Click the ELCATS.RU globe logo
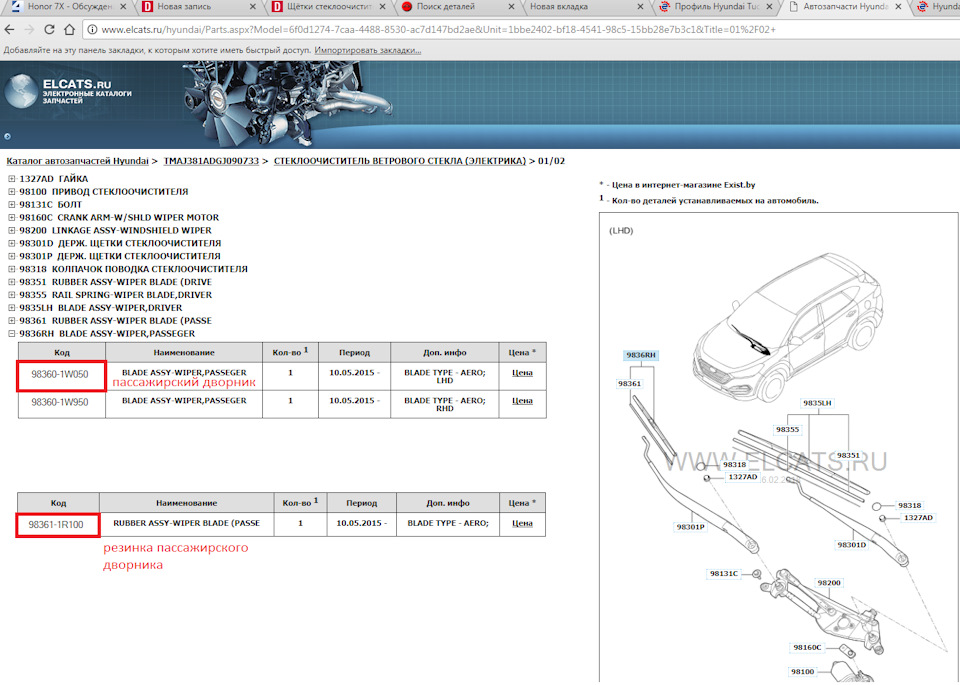Screen dimensions: 960x685 21,91
